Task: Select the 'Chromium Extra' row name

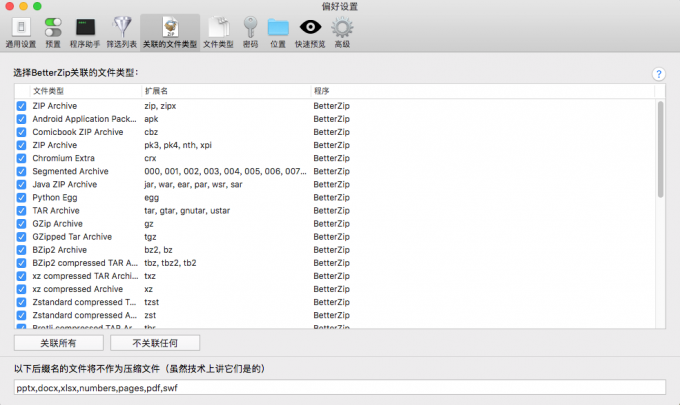Action: click(63, 158)
